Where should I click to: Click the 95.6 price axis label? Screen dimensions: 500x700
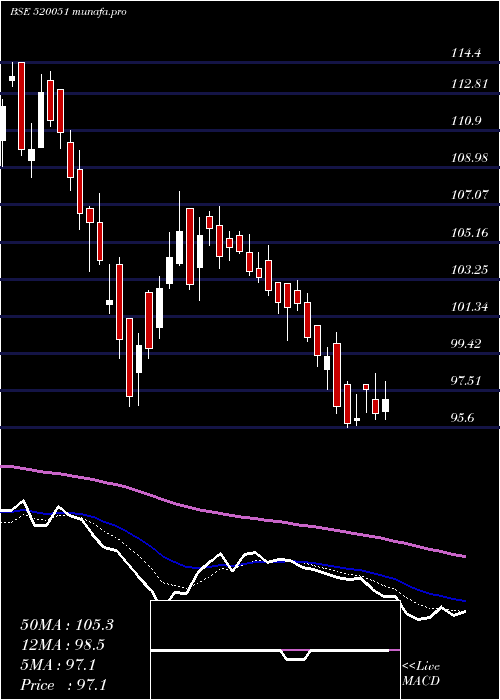click(x=463, y=418)
